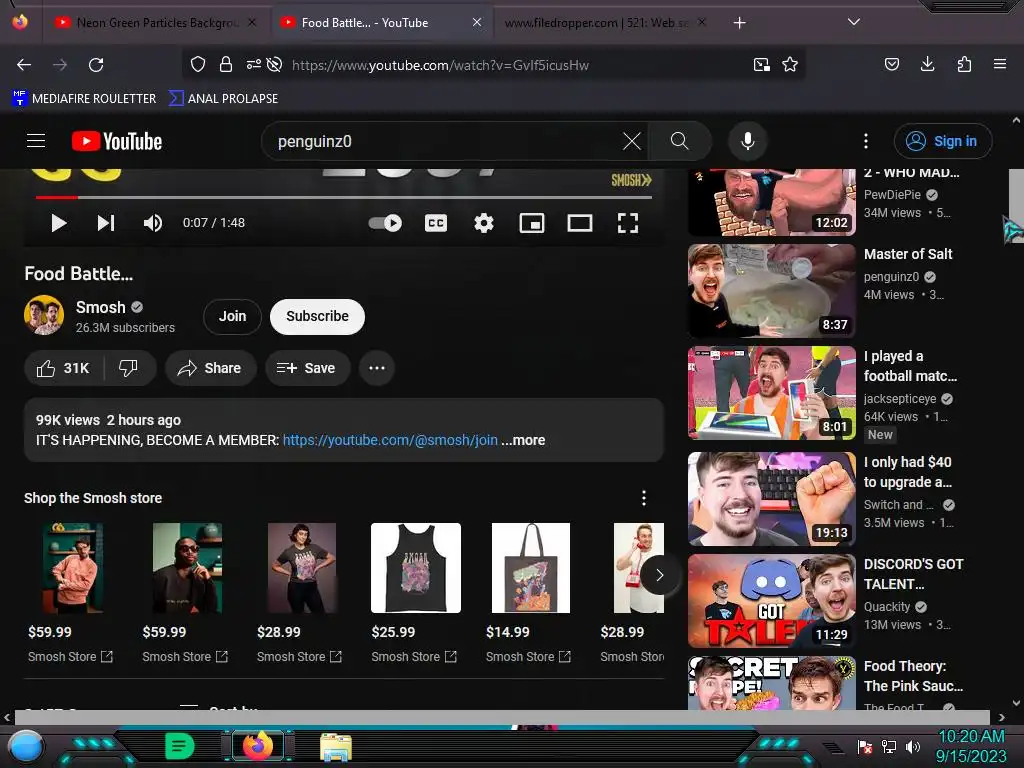Screen dimensions: 1024x768
Task: Click the Sign in button
Action: click(x=943, y=141)
